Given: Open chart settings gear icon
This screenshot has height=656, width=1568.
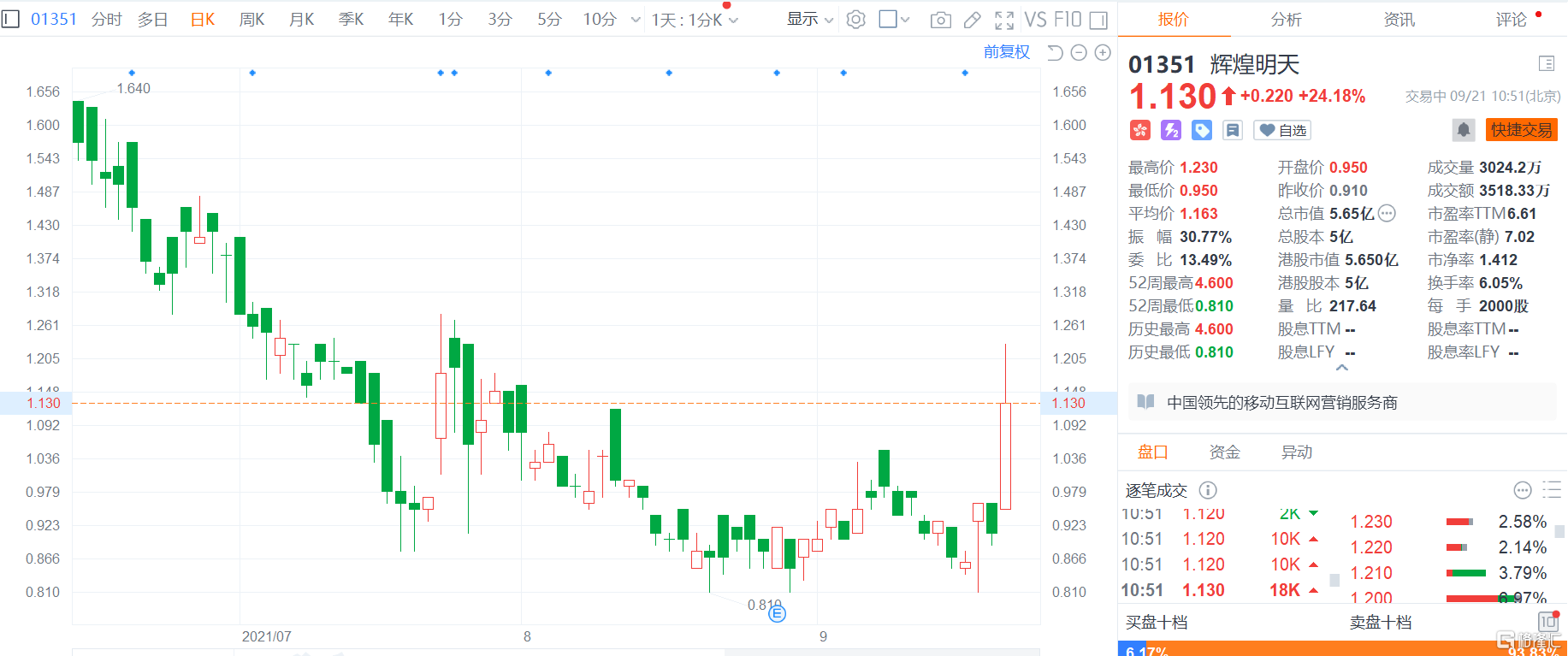Looking at the screenshot, I should [x=855, y=20].
